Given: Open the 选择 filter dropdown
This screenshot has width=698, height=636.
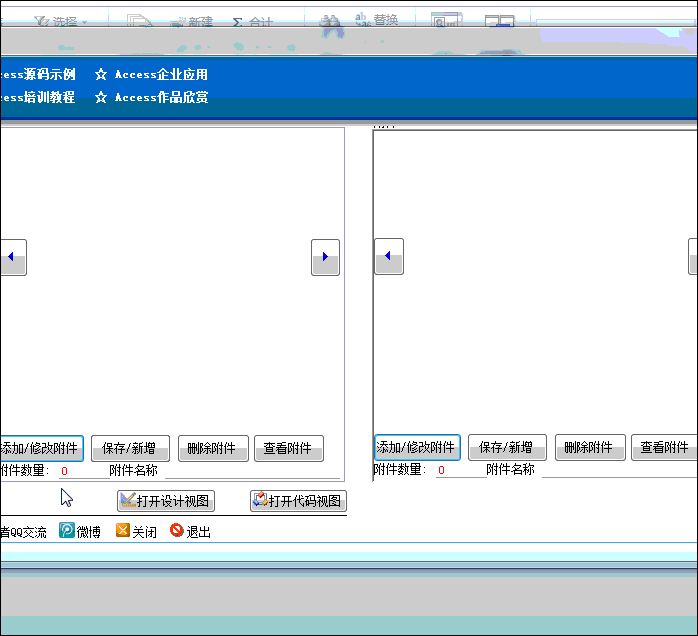Looking at the screenshot, I should coord(61,21).
